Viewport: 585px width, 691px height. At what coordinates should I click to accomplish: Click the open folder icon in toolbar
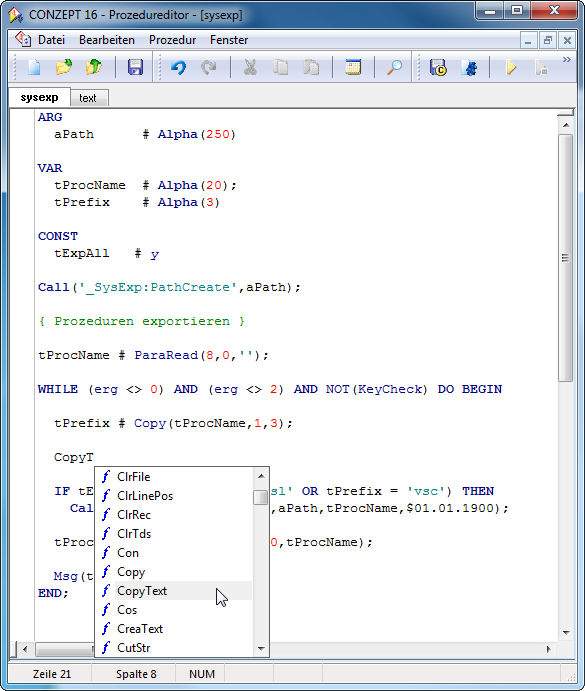click(x=64, y=67)
